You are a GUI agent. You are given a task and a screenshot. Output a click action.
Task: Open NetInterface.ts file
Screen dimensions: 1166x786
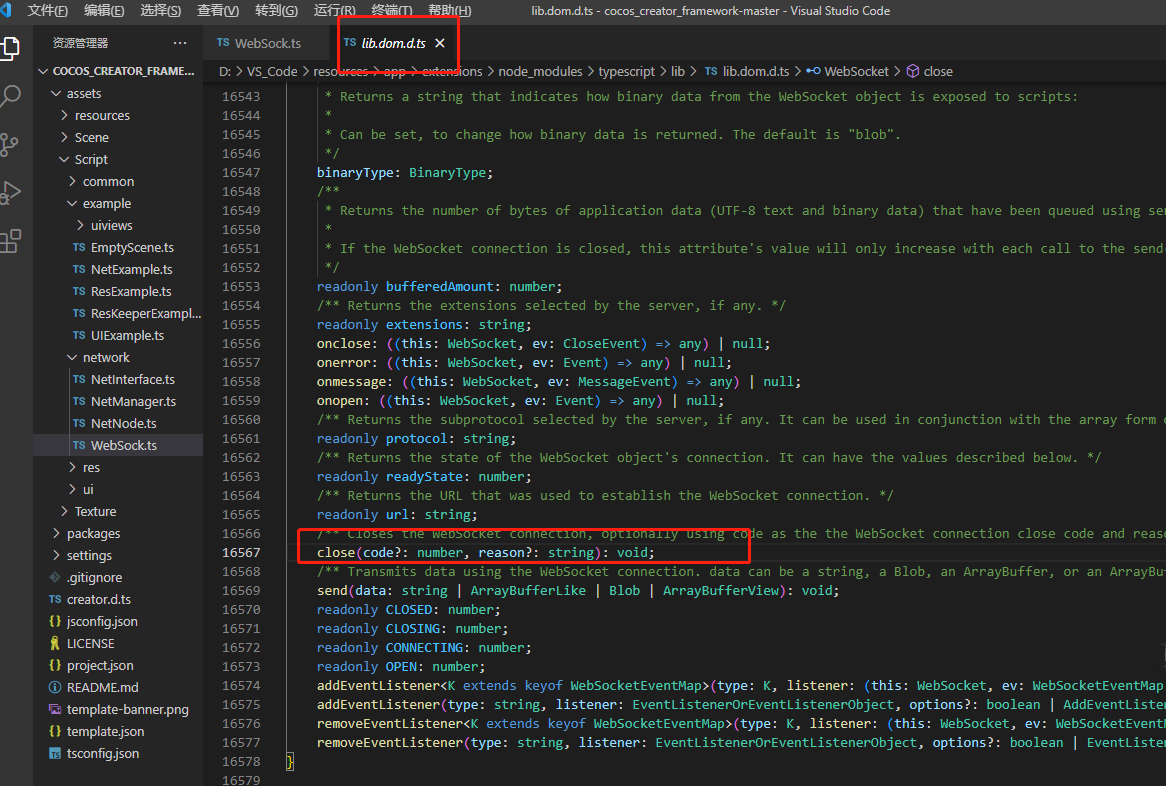click(x=118, y=379)
